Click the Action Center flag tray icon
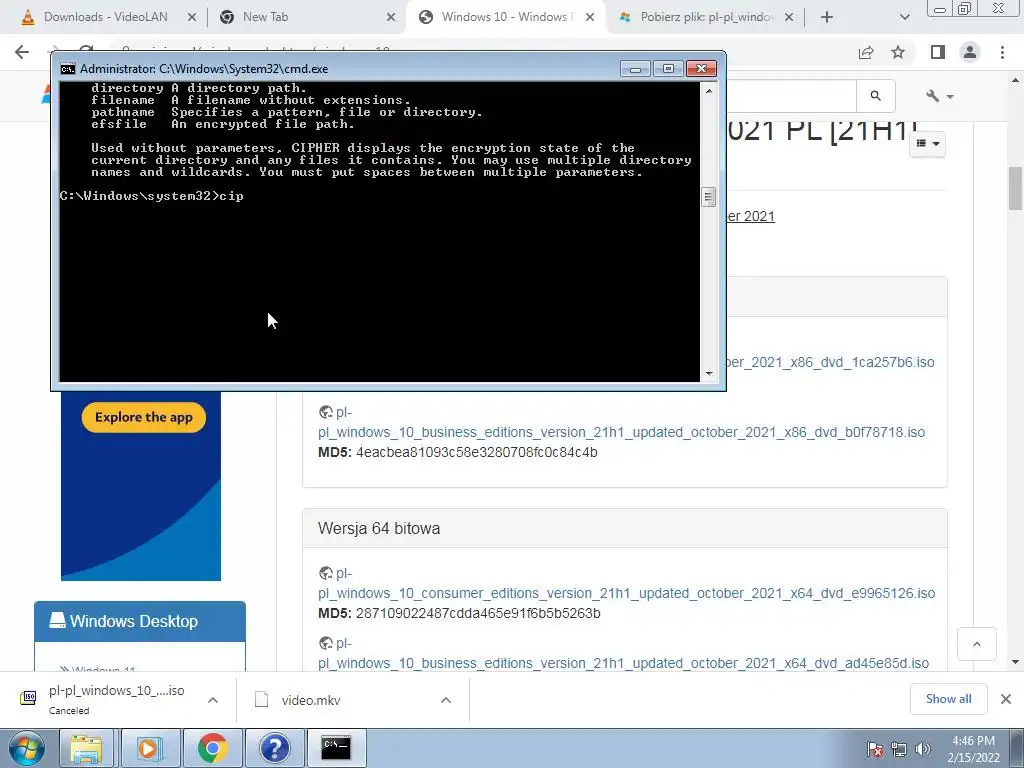The width and height of the screenshot is (1024, 768). (x=875, y=749)
